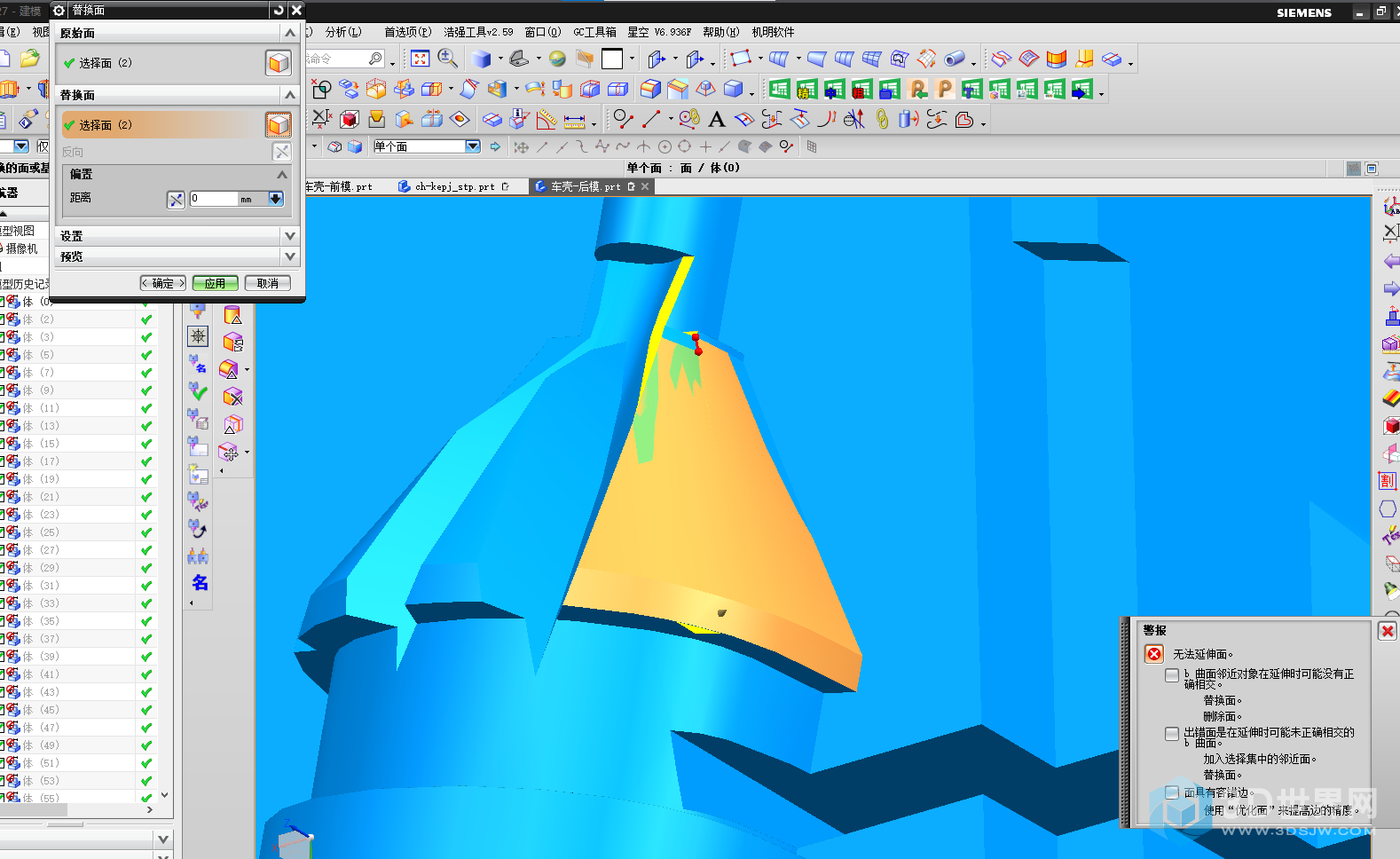Open the file folder icon in the toolbar
The width and height of the screenshot is (1400, 859).
click(30, 59)
